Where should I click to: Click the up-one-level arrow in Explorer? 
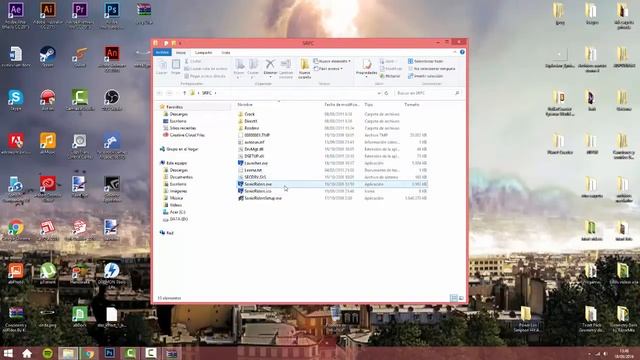(184, 93)
